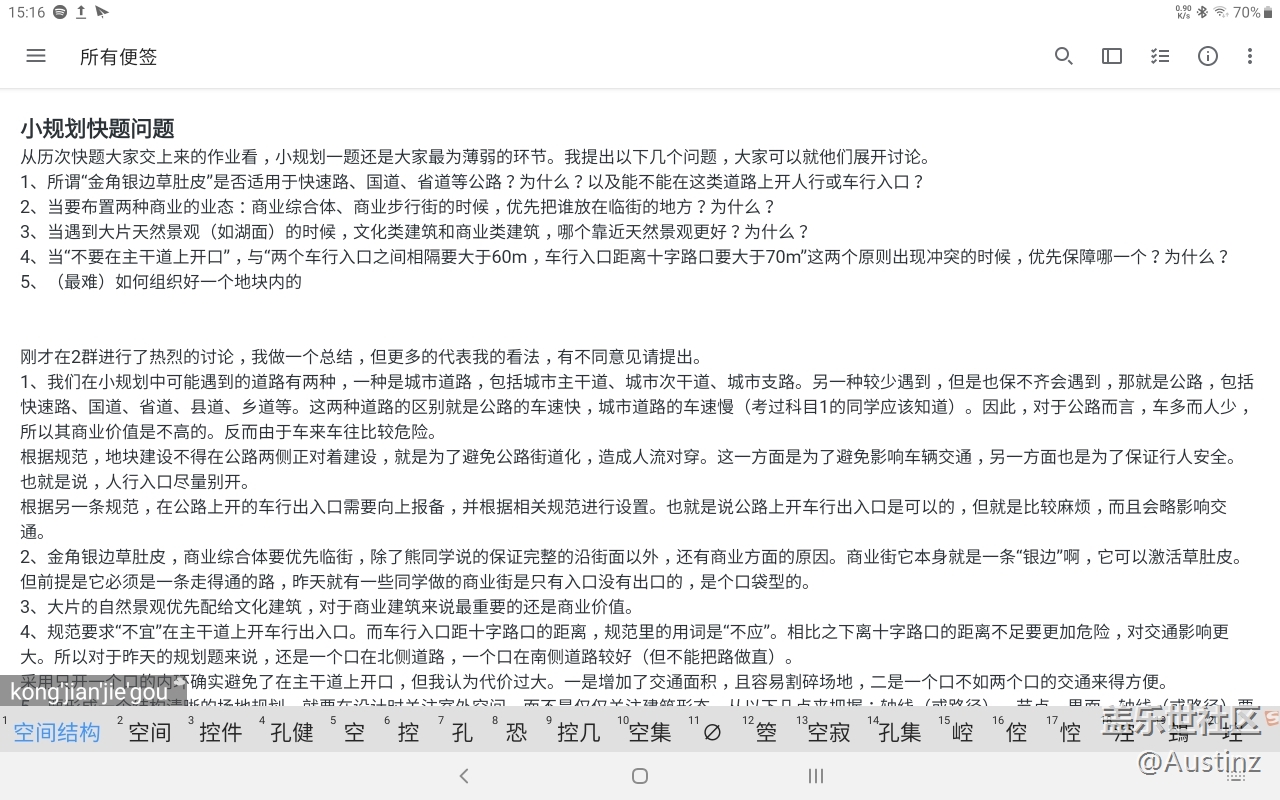The width and height of the screenshot is (1280, 800).
Task: Choose candidate '控几' from IME bar
Action: point(578,732)
